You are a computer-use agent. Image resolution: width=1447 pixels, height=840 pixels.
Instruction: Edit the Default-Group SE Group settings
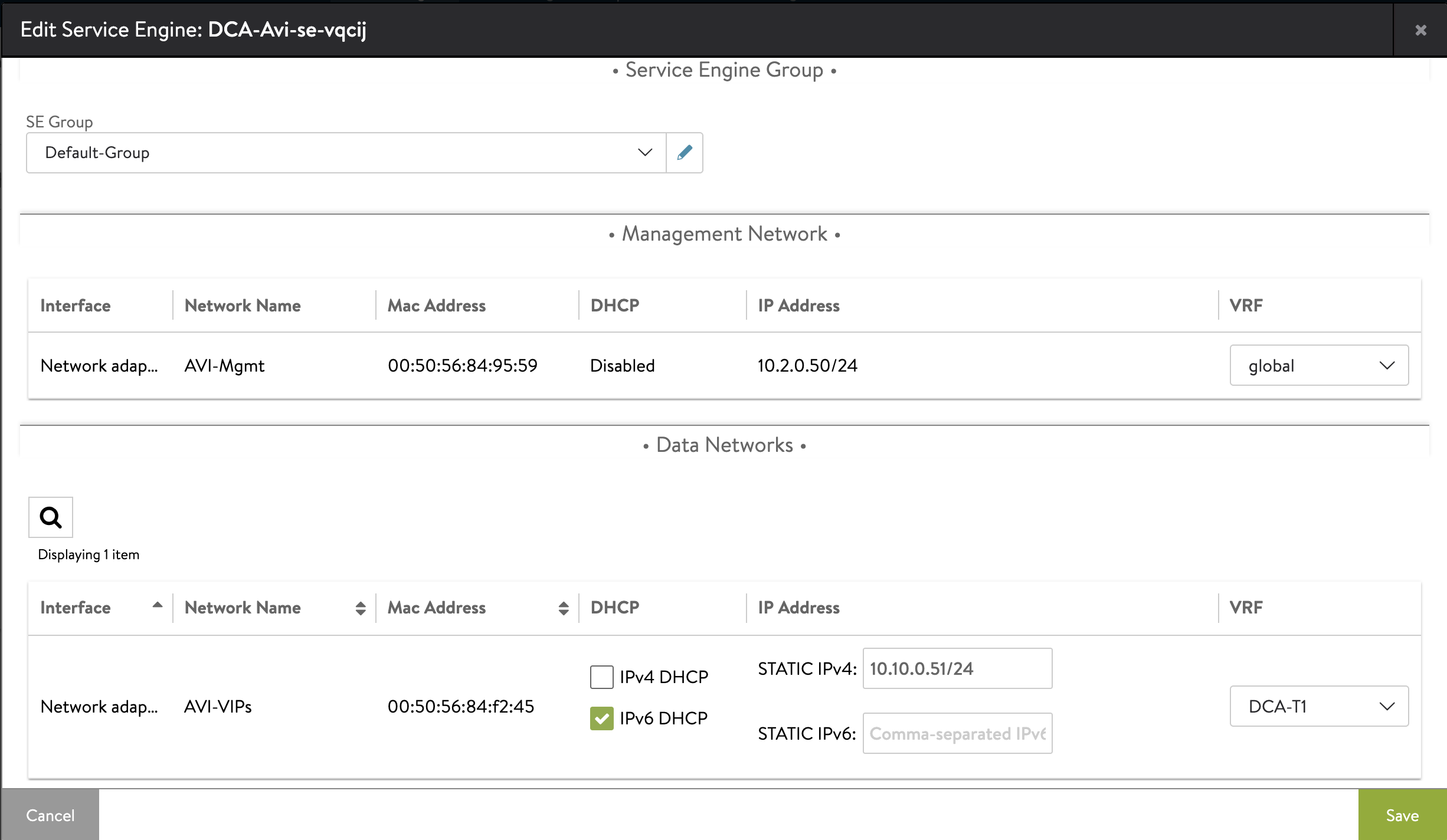[685, 152]
